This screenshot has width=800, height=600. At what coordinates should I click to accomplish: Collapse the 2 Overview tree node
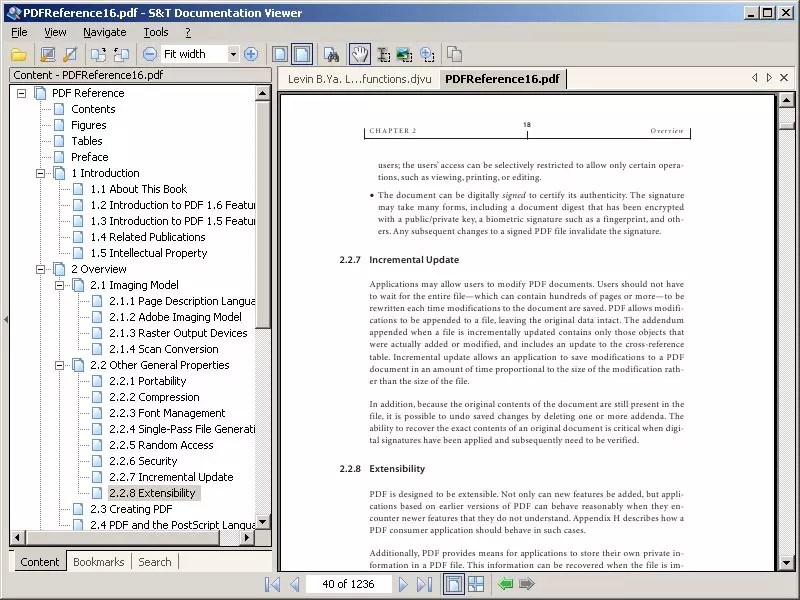tap(40, 269)
